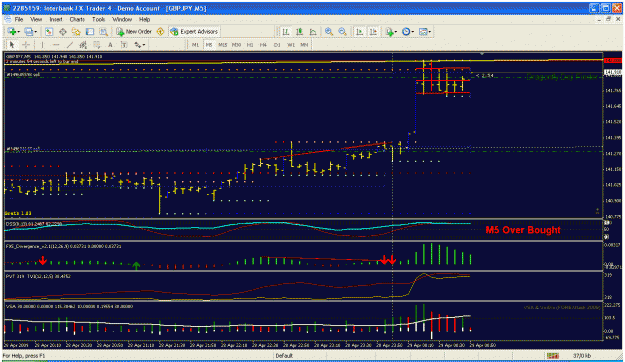
Task: Open the Market Watch window icon
Action: 49,31
